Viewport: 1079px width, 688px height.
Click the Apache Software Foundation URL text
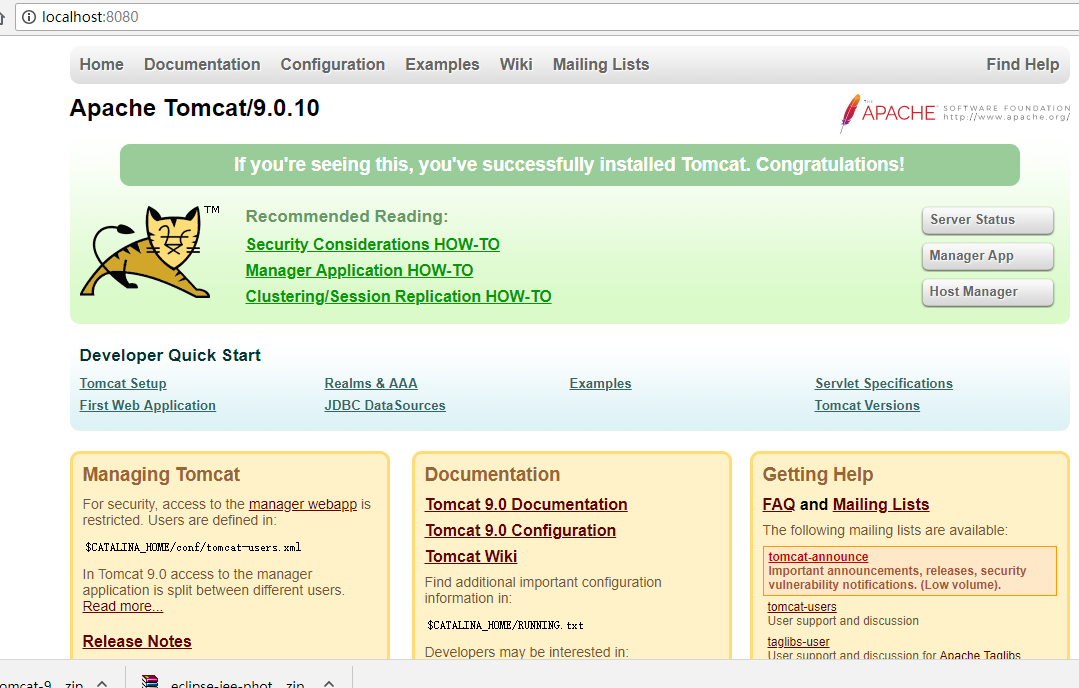[1007, 117]
